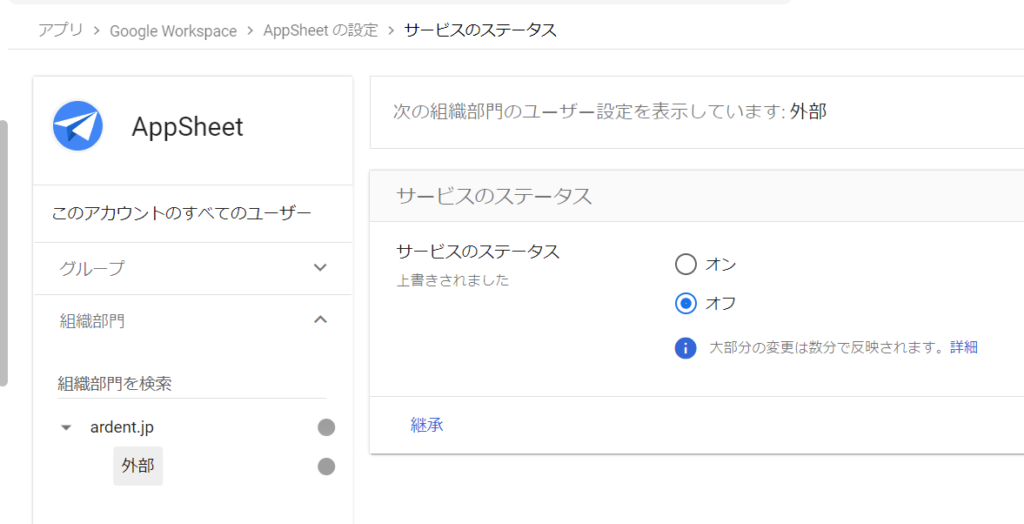
Task: Click the gray status dot beside 外部
Action: (326, 467)
